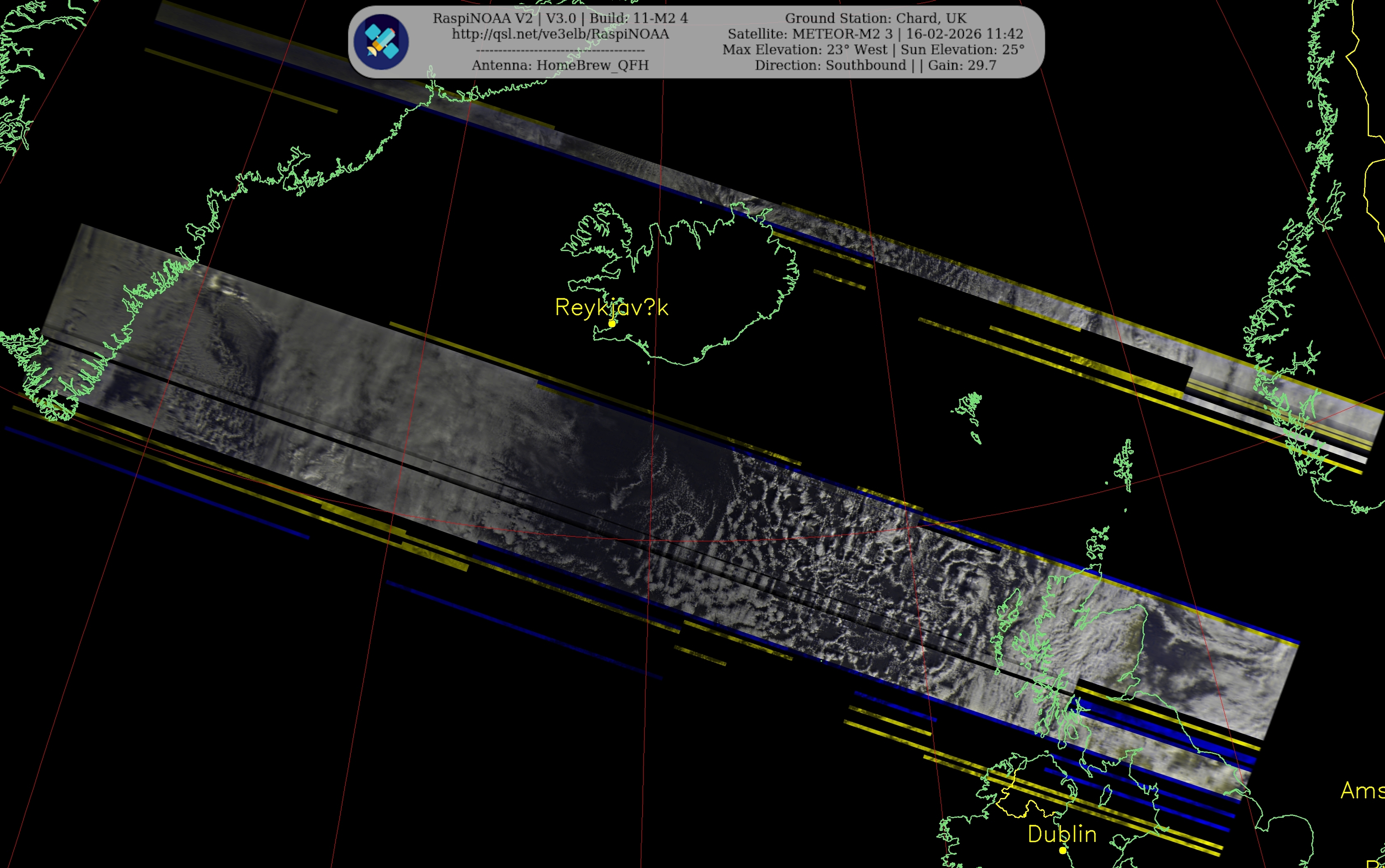Viewport: 1385px width, 868px height.
Task: Click the Dublin map label
Action: [x=1062, y=834]
